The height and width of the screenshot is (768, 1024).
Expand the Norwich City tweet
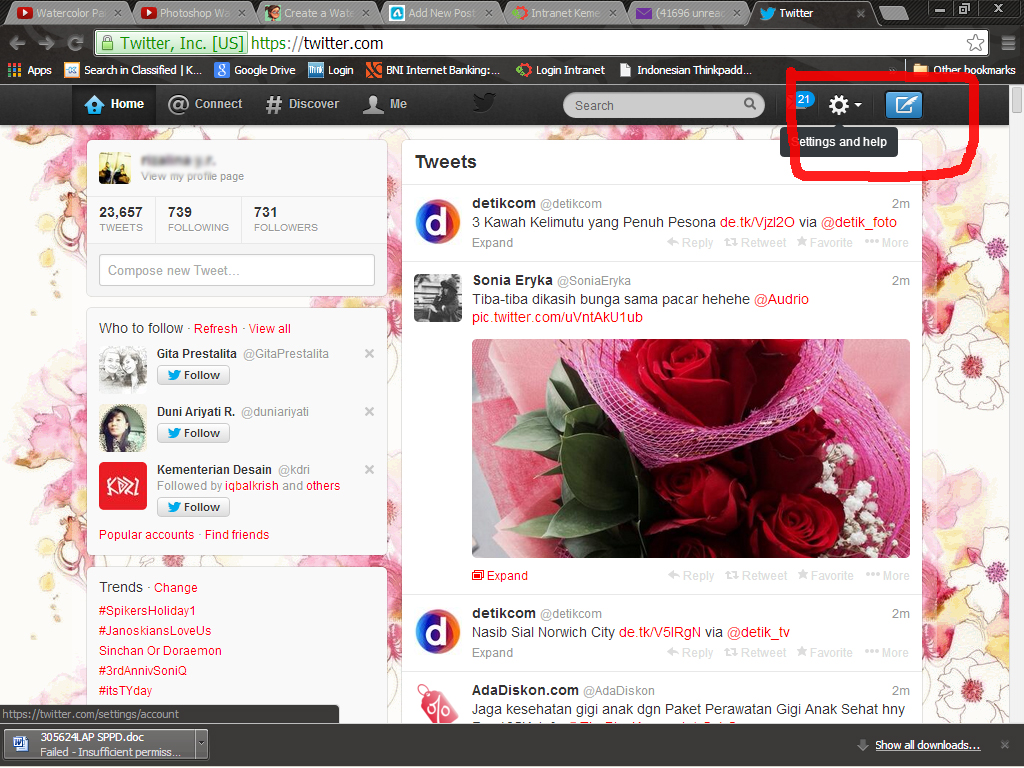pos(492,653)
